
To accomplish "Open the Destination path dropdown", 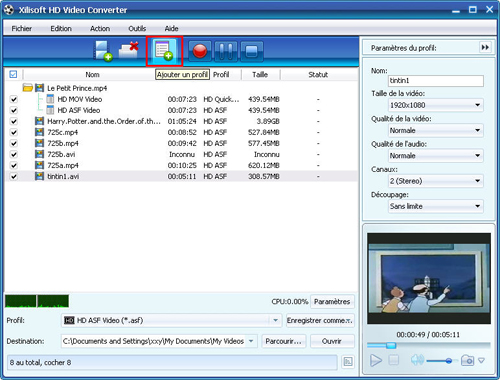I will coord(251,341).
